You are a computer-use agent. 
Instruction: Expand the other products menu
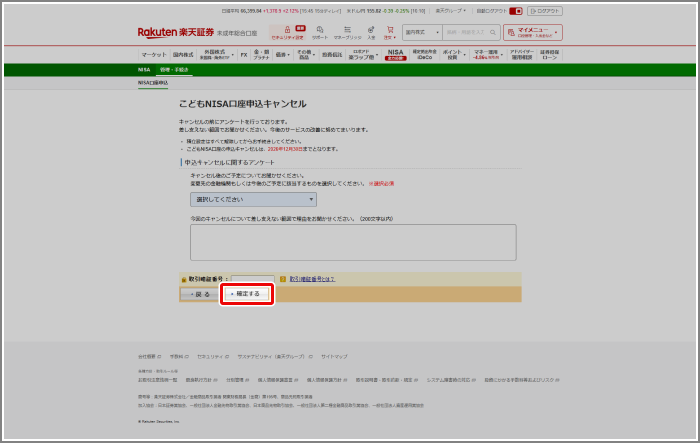tap(306, 54)
